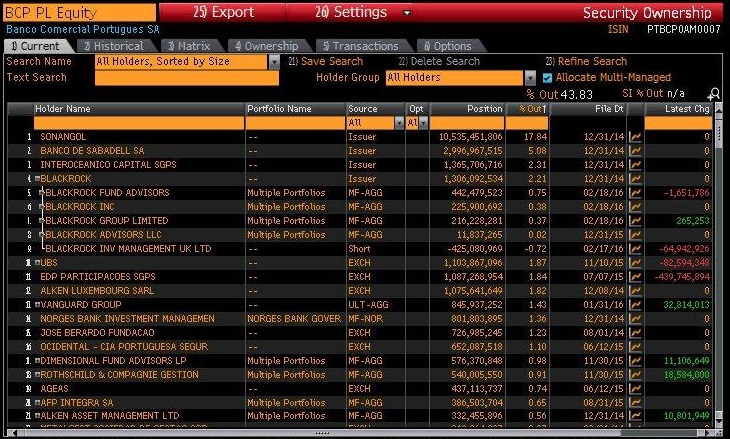Viewport: 730px width, 439px height.
Task: Sort by the File Dt column header
Action: pyautogui.click(x=588, y=109)
